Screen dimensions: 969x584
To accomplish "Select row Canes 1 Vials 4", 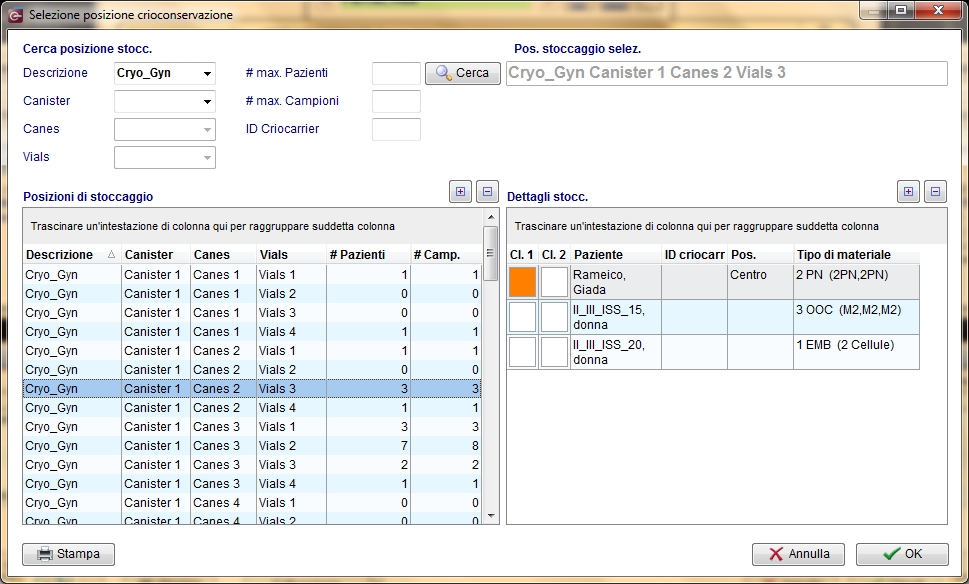I will pos(252,332).
